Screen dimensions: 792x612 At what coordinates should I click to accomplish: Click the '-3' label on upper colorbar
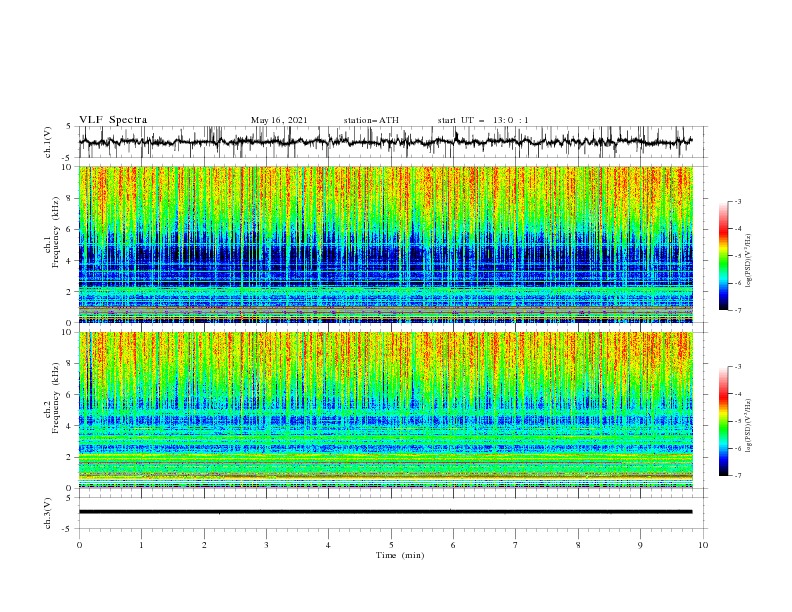coord(737,201)
